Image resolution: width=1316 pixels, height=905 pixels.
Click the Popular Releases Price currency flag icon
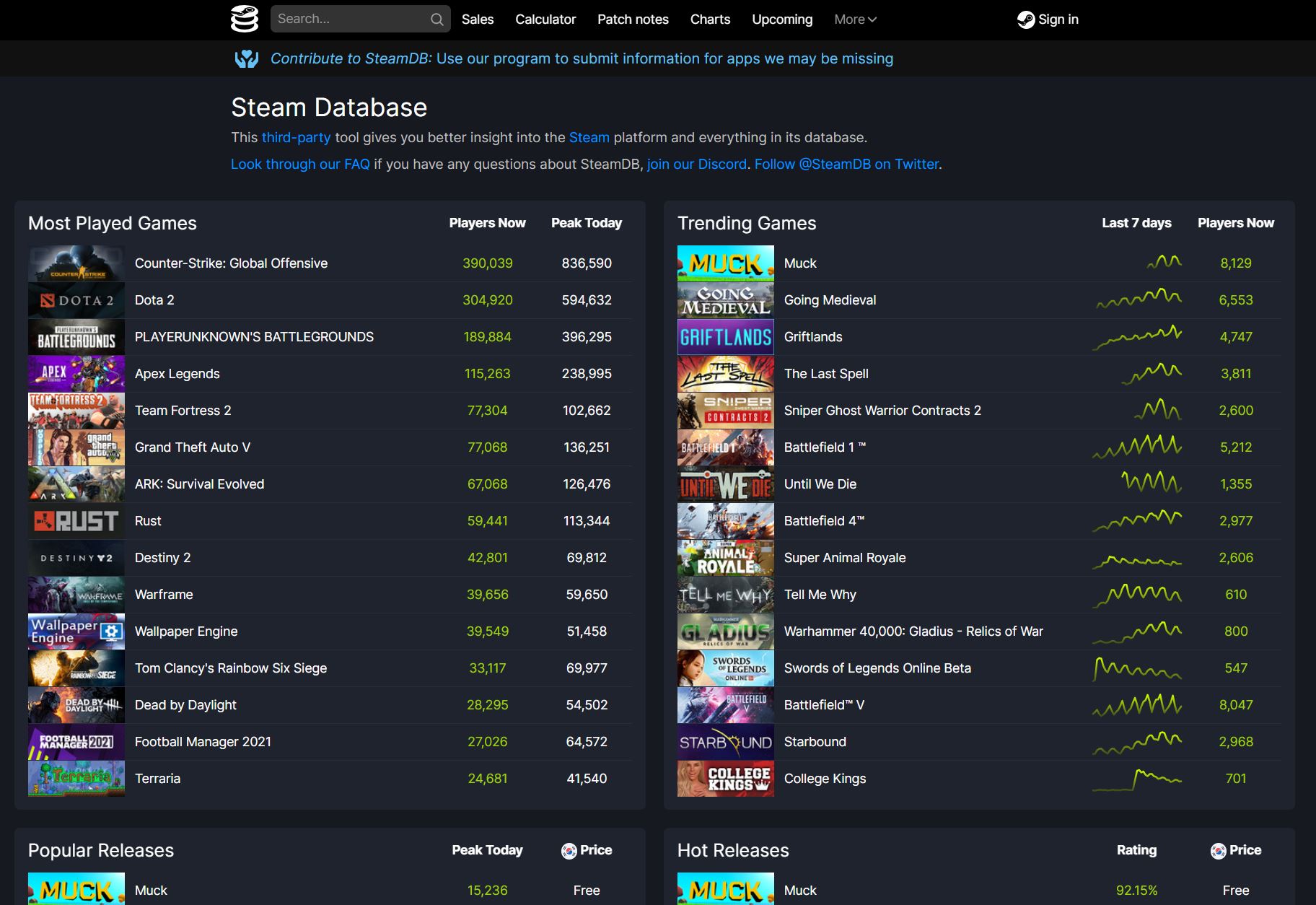(569, 851)
